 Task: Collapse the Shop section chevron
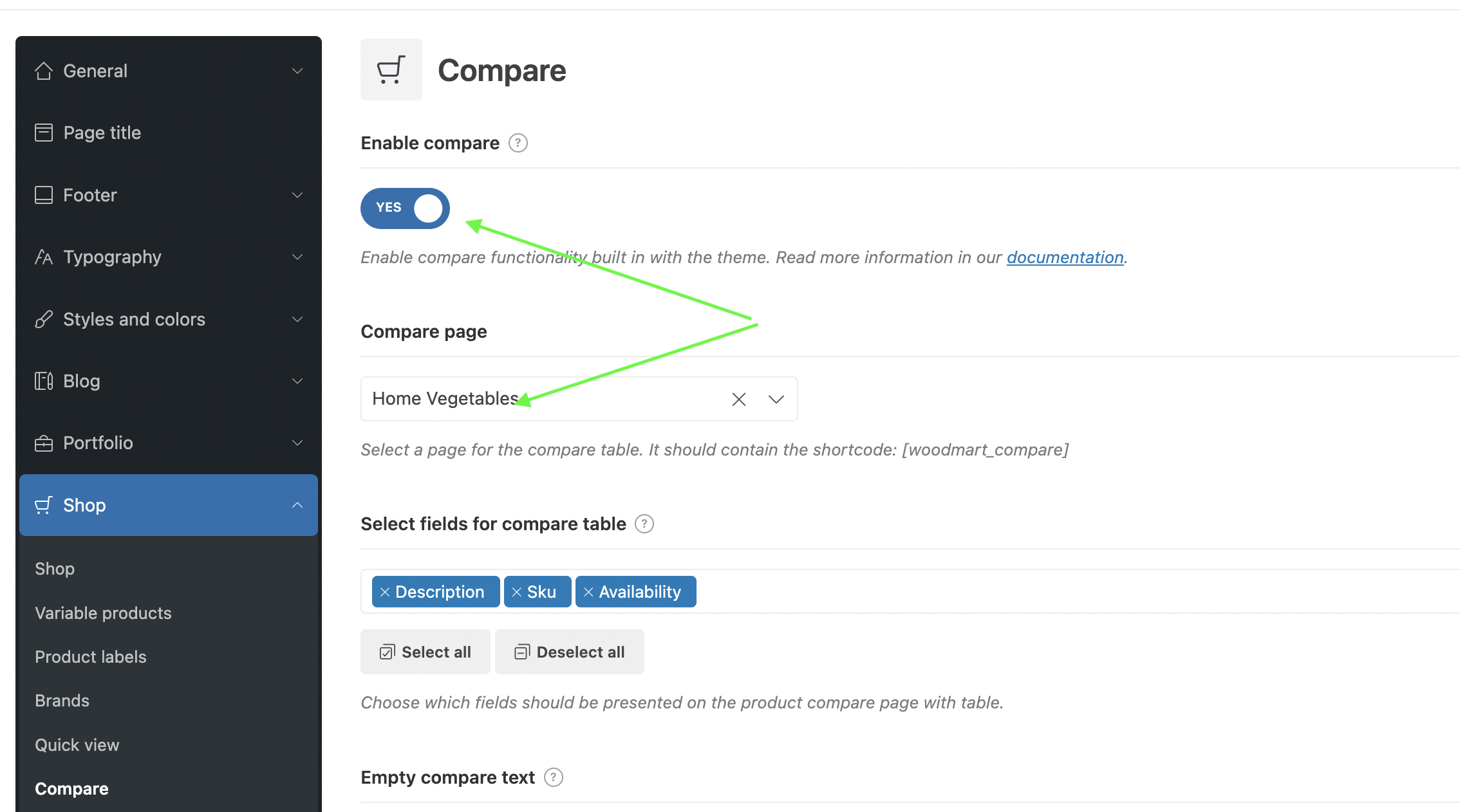tap(297, 505)
